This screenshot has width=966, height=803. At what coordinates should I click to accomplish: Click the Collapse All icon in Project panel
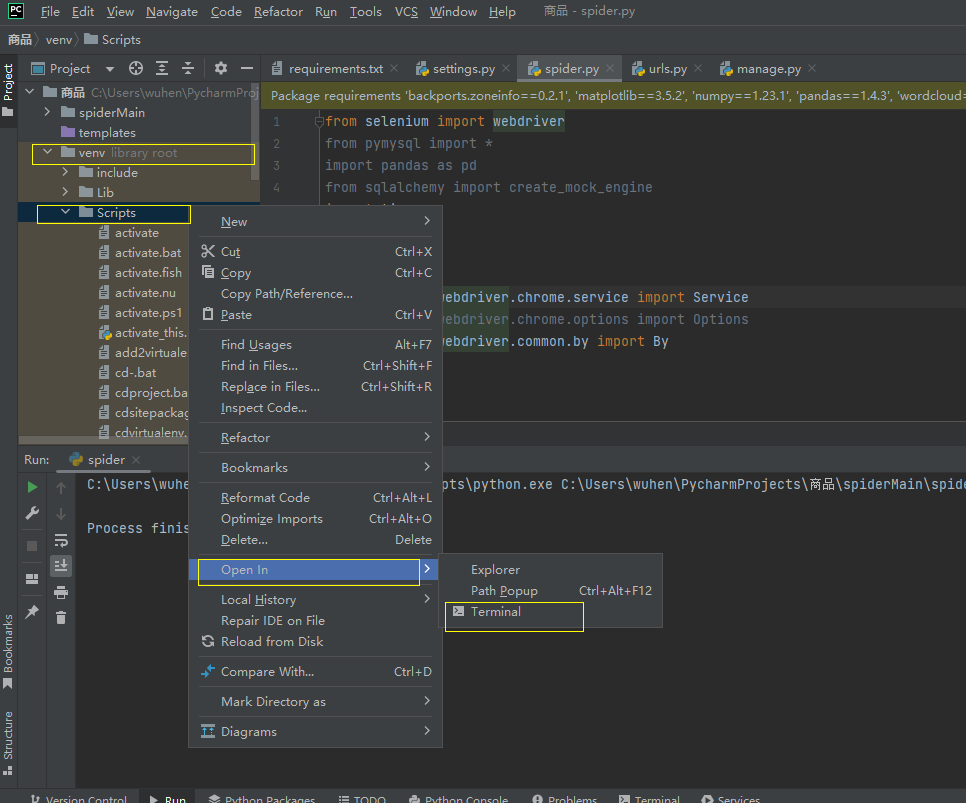pyautogui.click(x=187, y=69)
